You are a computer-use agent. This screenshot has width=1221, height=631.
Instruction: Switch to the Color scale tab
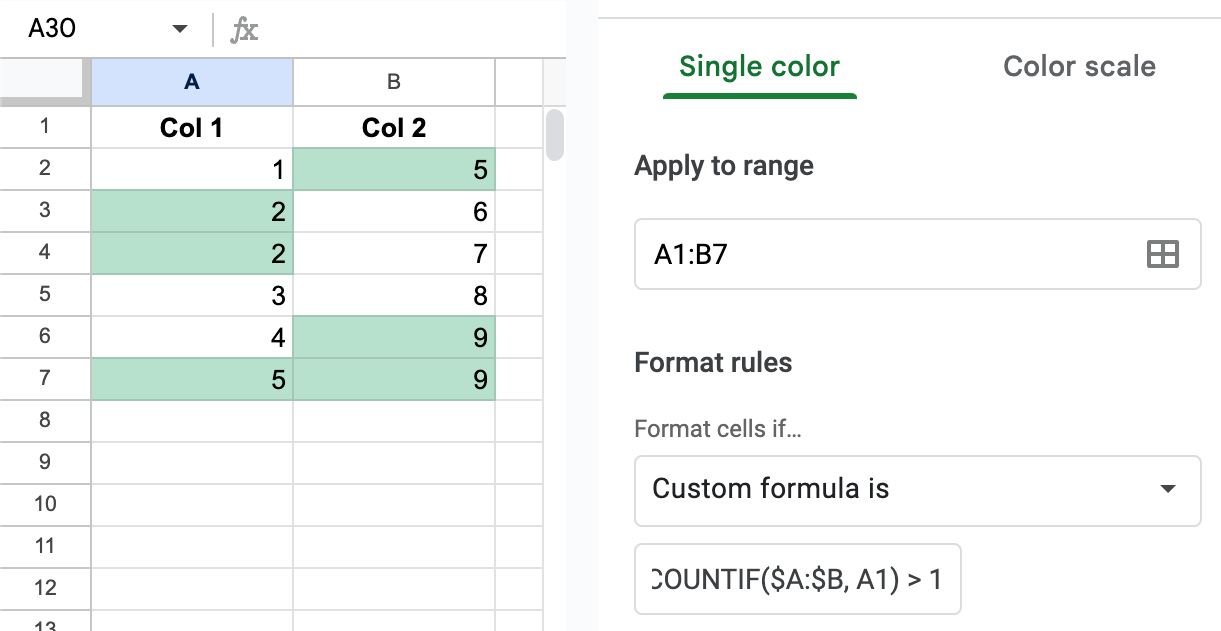coord(1079,66)
